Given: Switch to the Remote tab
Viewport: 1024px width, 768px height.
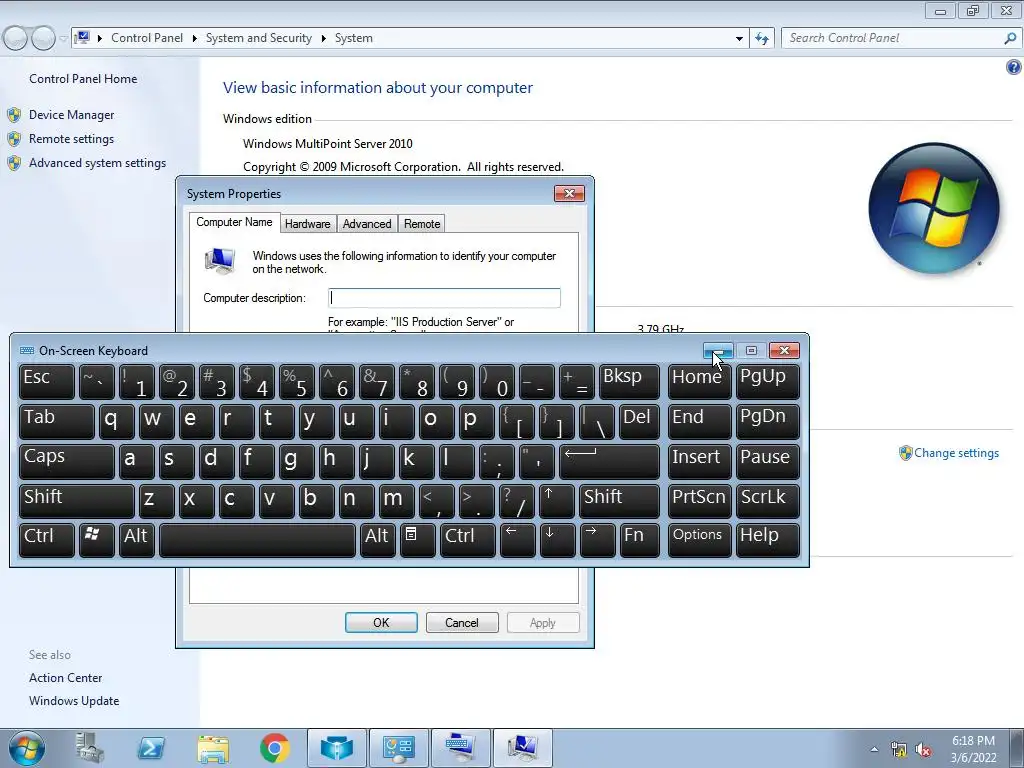Looking at the screenshot, I should [422, 224].
